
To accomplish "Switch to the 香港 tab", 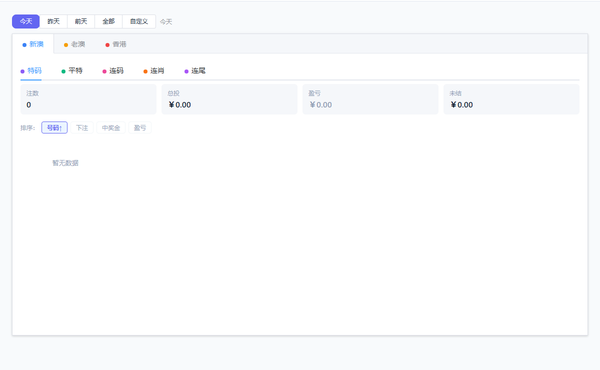I will click(x=116, y=44).
